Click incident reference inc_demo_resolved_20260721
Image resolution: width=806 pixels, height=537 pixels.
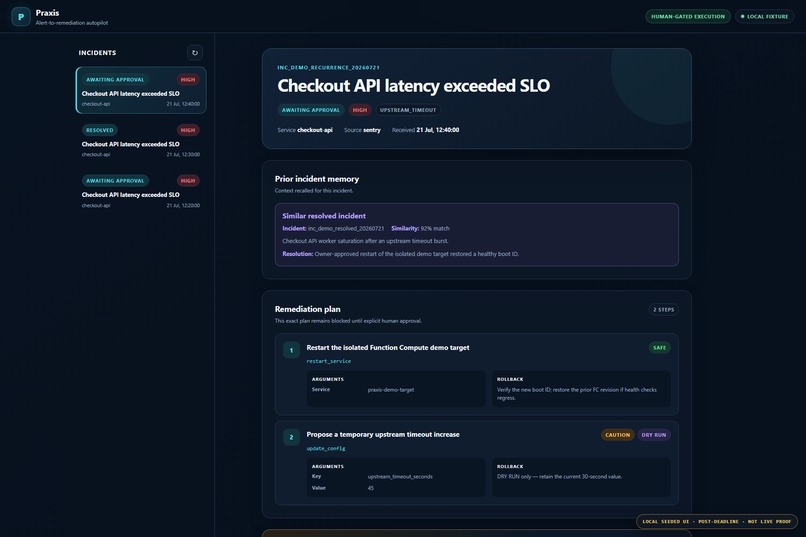click(345, 228)
